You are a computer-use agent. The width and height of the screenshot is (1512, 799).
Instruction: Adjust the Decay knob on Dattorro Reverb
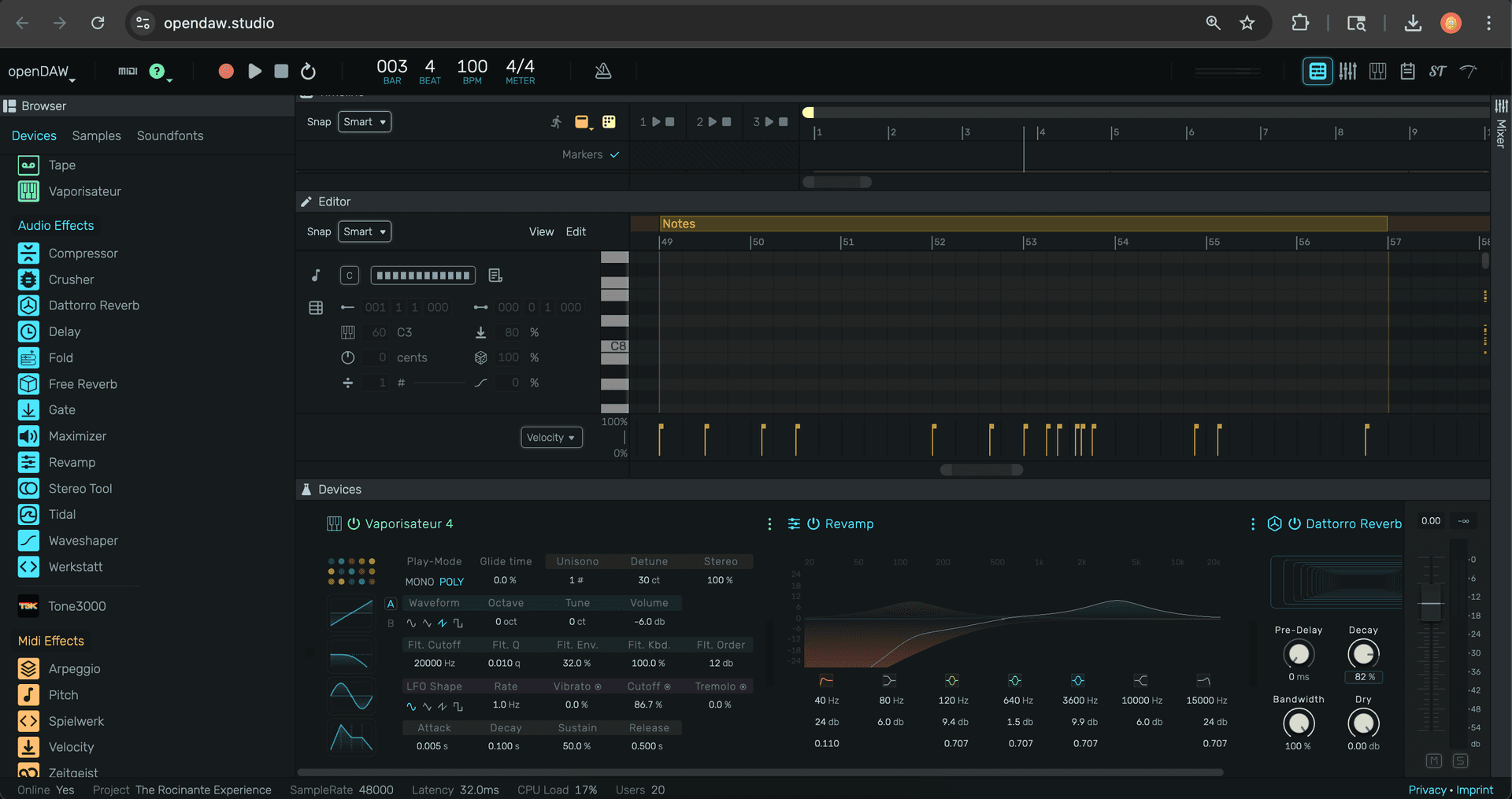coord(1363,654)
